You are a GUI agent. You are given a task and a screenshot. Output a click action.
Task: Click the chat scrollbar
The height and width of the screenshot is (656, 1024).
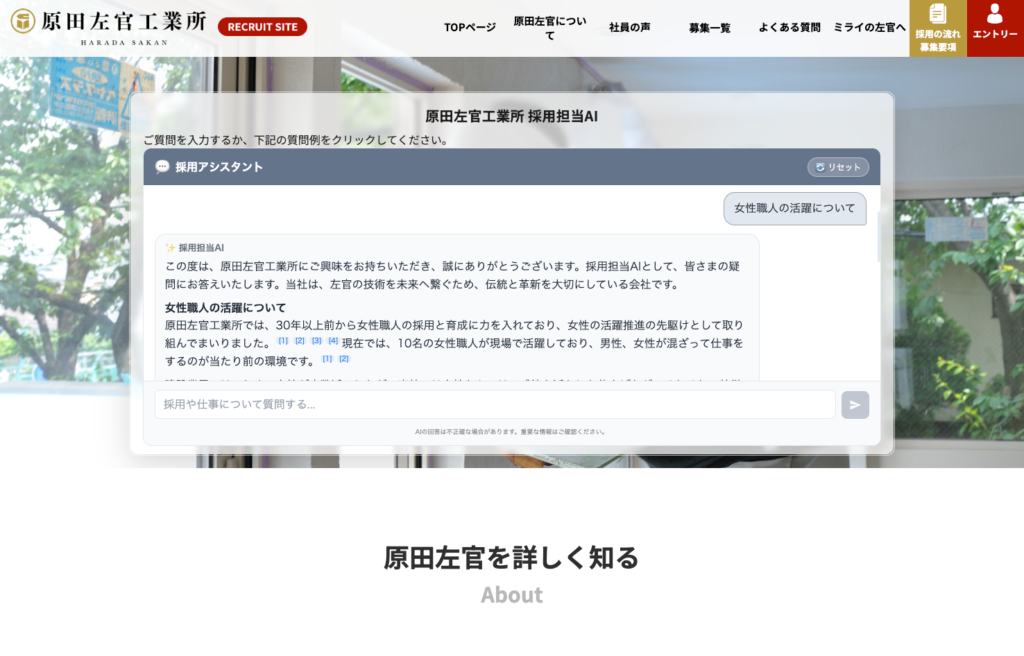coord(878,237)
